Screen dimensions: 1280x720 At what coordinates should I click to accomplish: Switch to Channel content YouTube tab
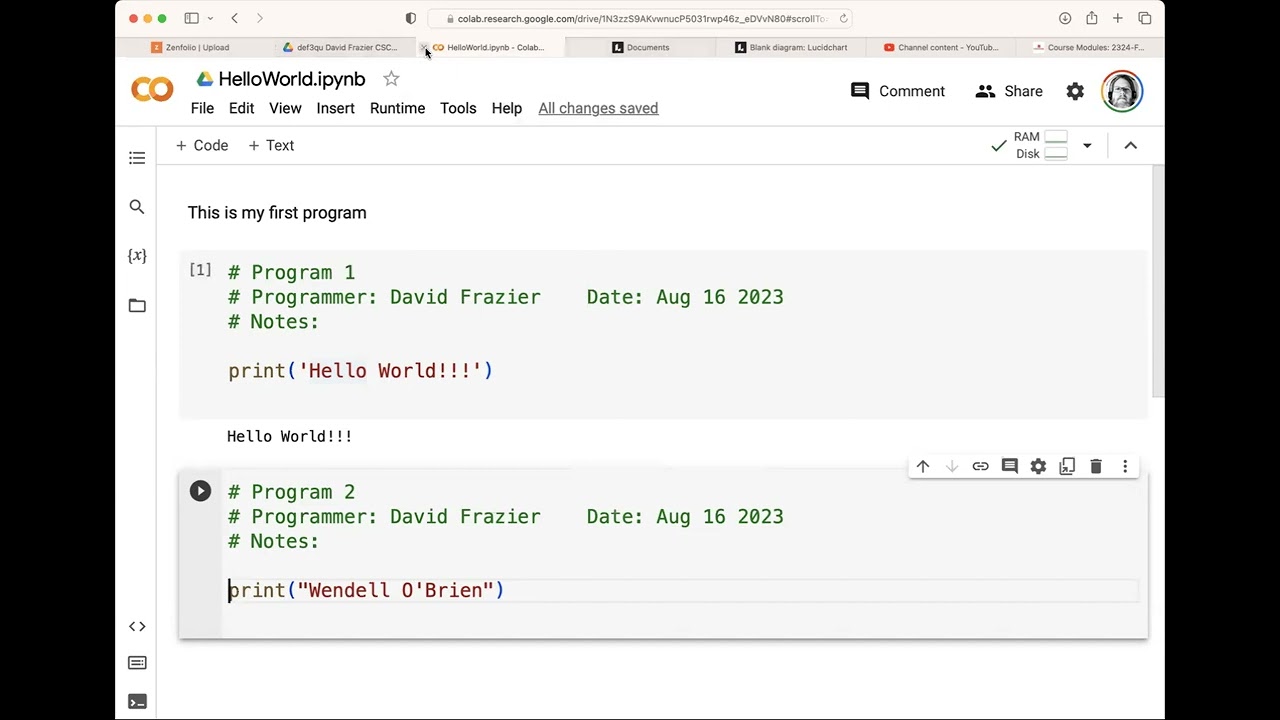click(940, 47)
